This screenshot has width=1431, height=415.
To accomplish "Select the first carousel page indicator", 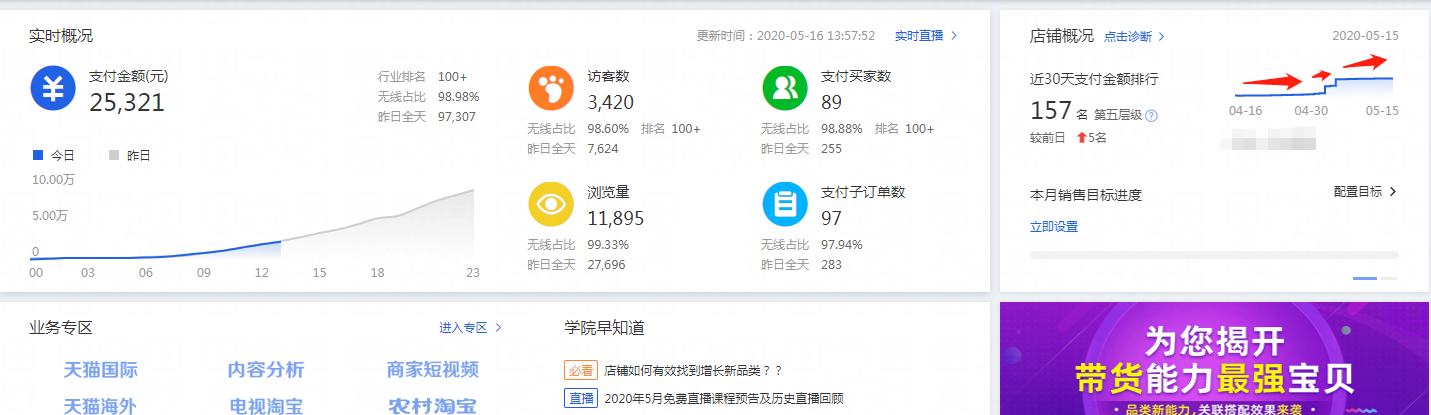I will point(1365,278).
